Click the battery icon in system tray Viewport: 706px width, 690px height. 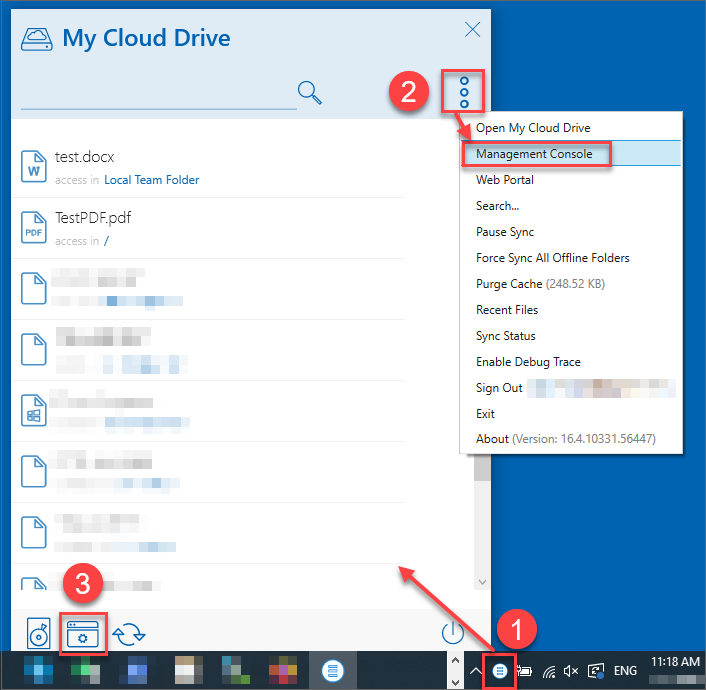[x=524, y=671]
